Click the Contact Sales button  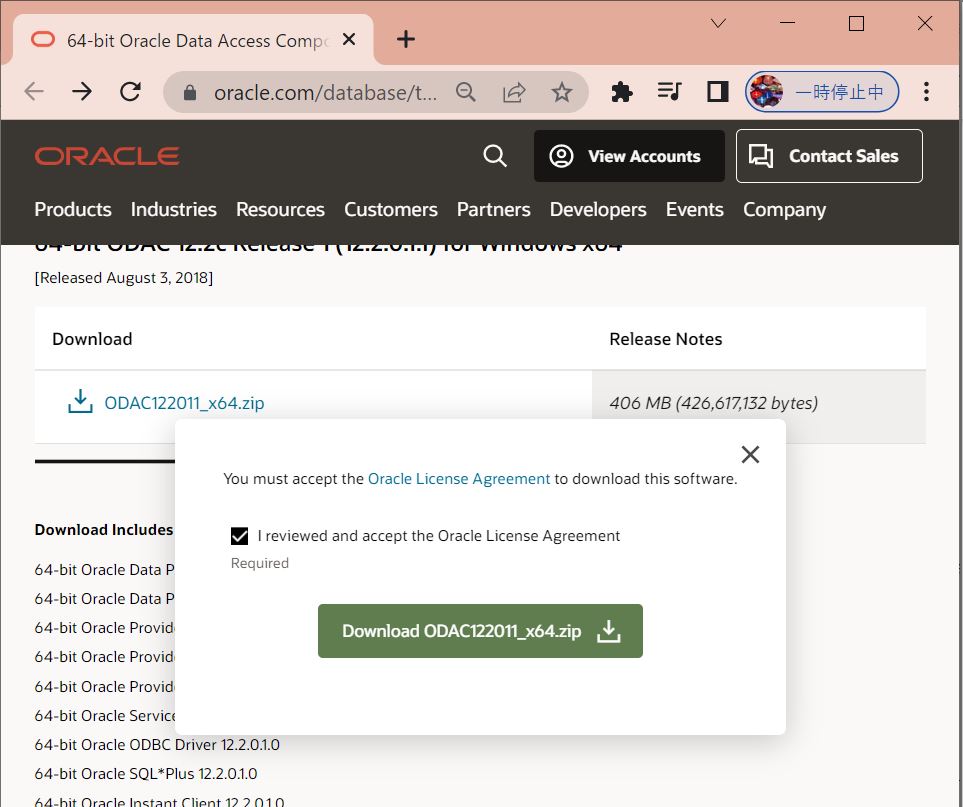[x=829, y=156]
